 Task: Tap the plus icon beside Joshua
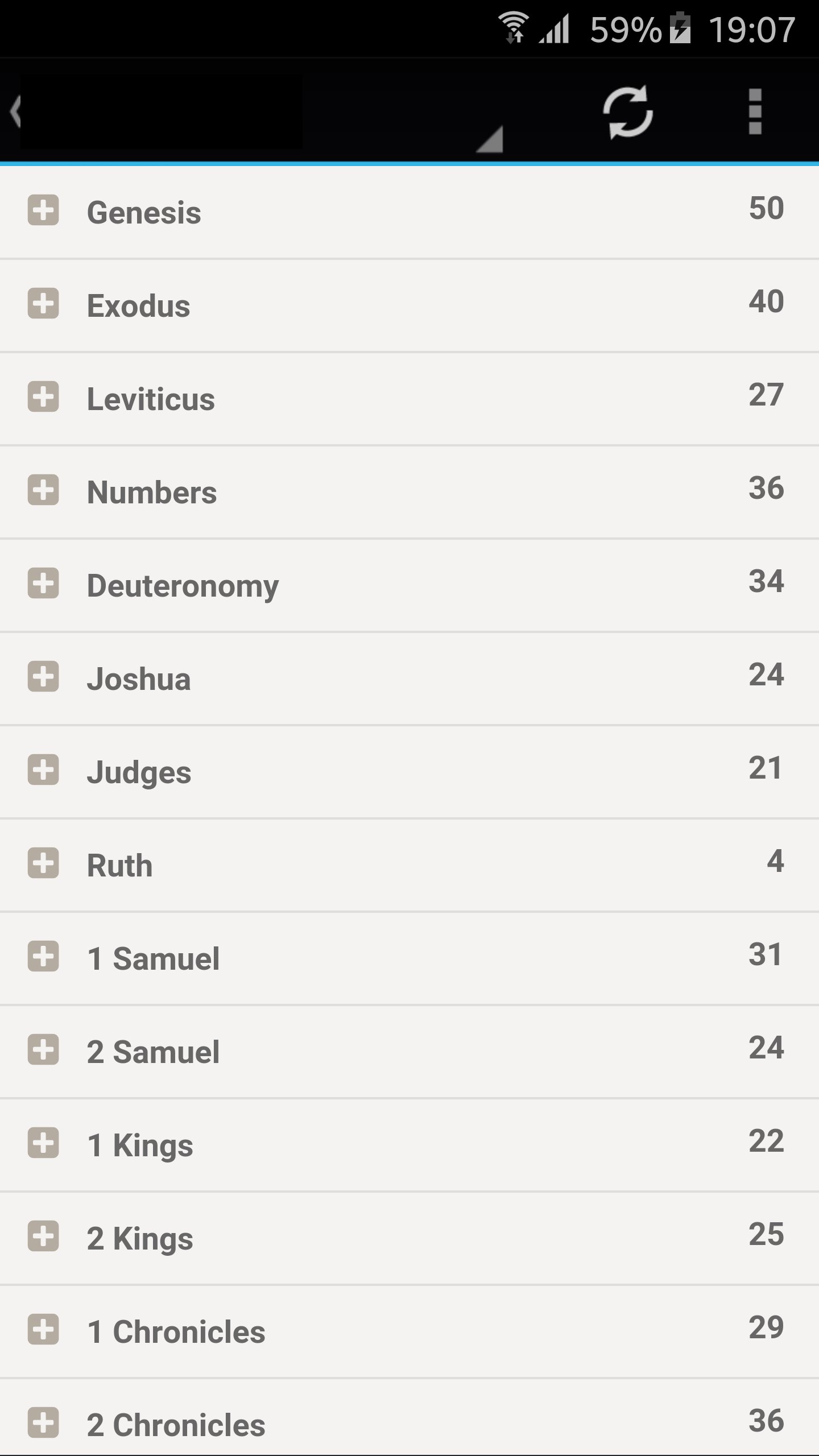coord(43,677)
